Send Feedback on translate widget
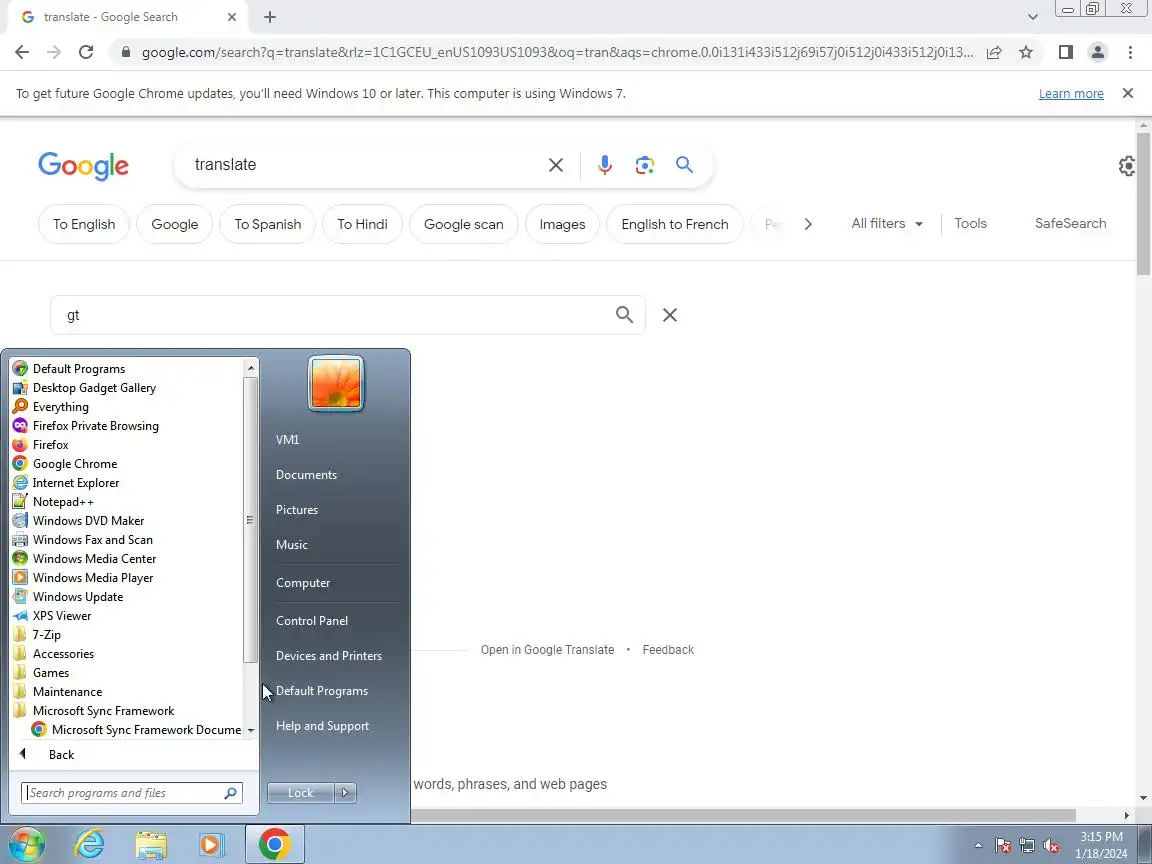Screen dimensions: 1152x864 click(x=668, y=649)
